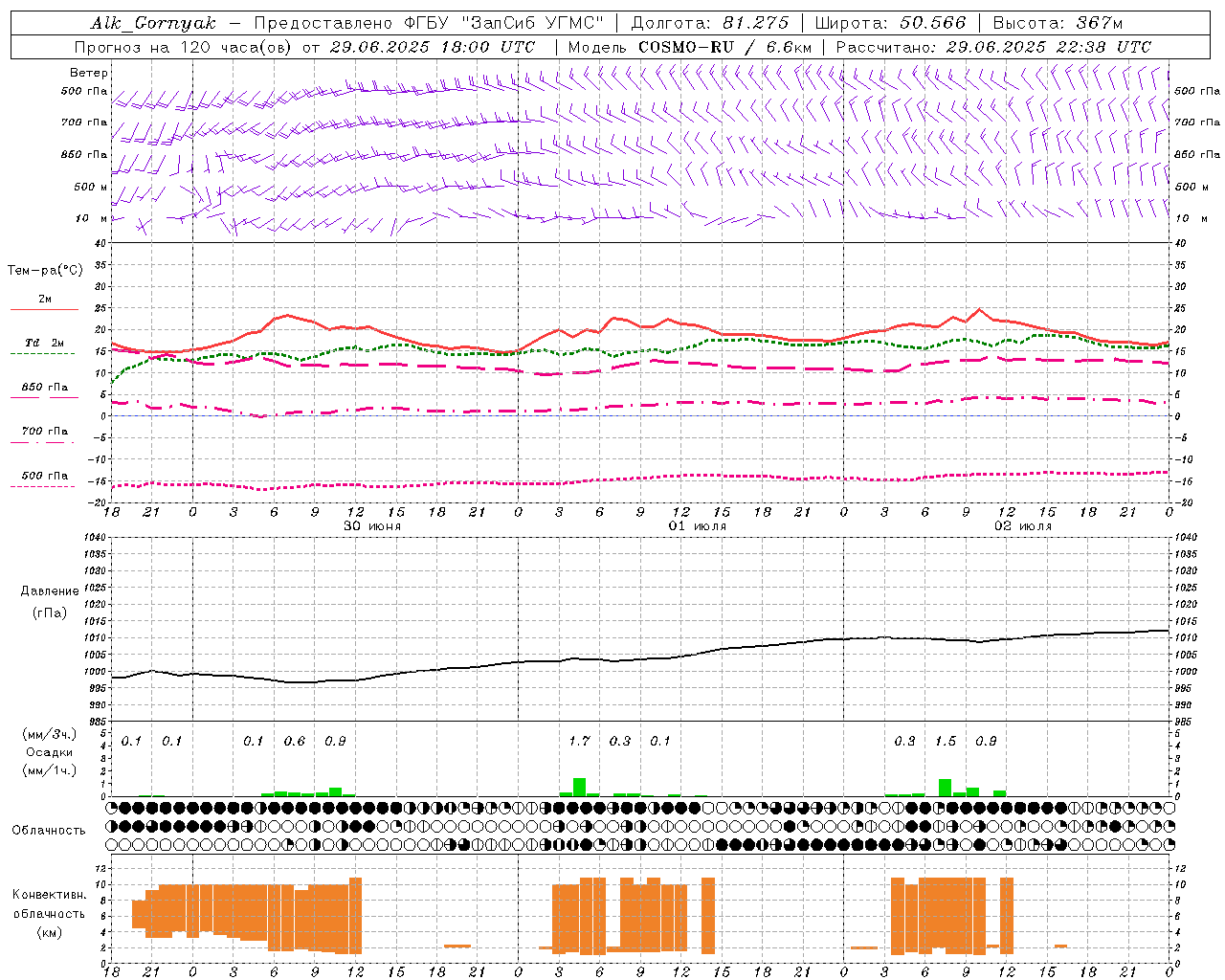Click the 500 гПа dotted legend in temperature panel

[x=44, y=476]
